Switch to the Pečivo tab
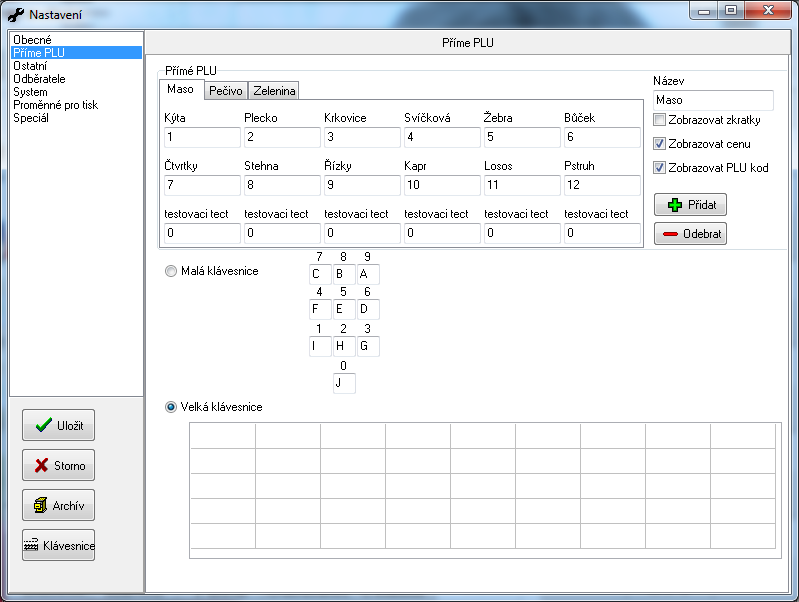 [225, 91]
